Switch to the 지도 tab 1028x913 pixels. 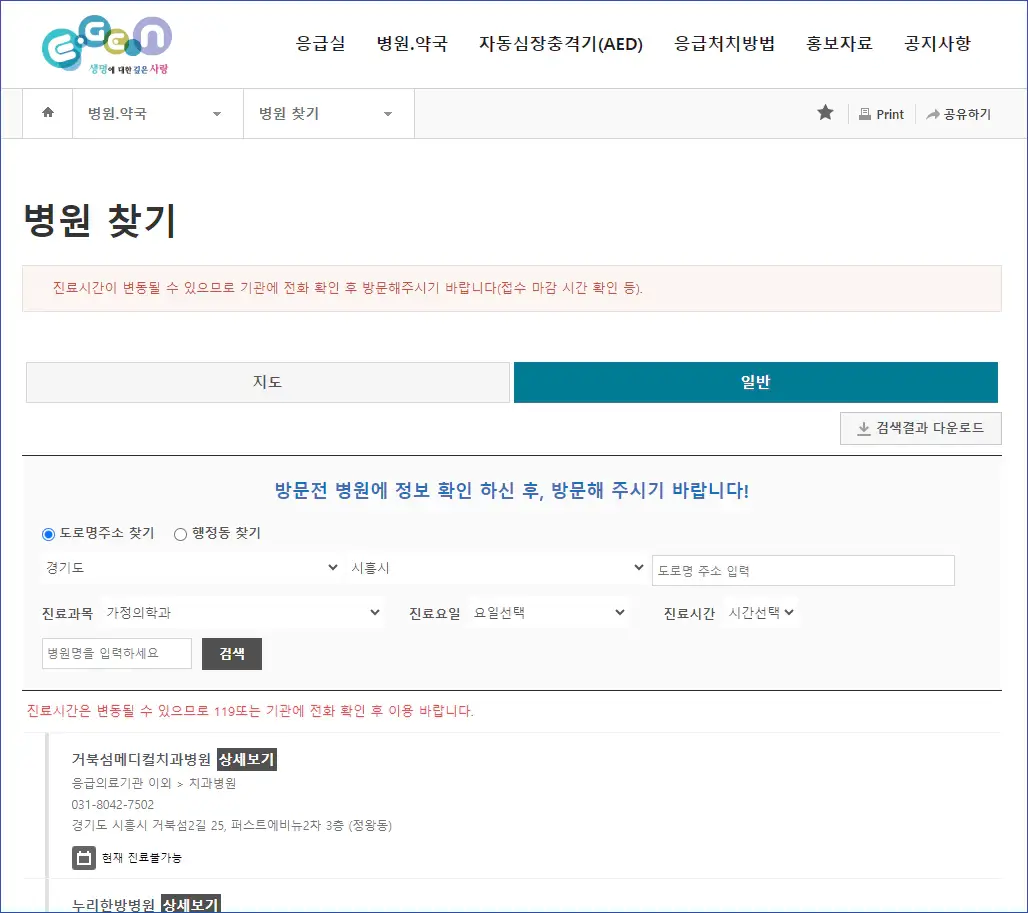[267, 382]
